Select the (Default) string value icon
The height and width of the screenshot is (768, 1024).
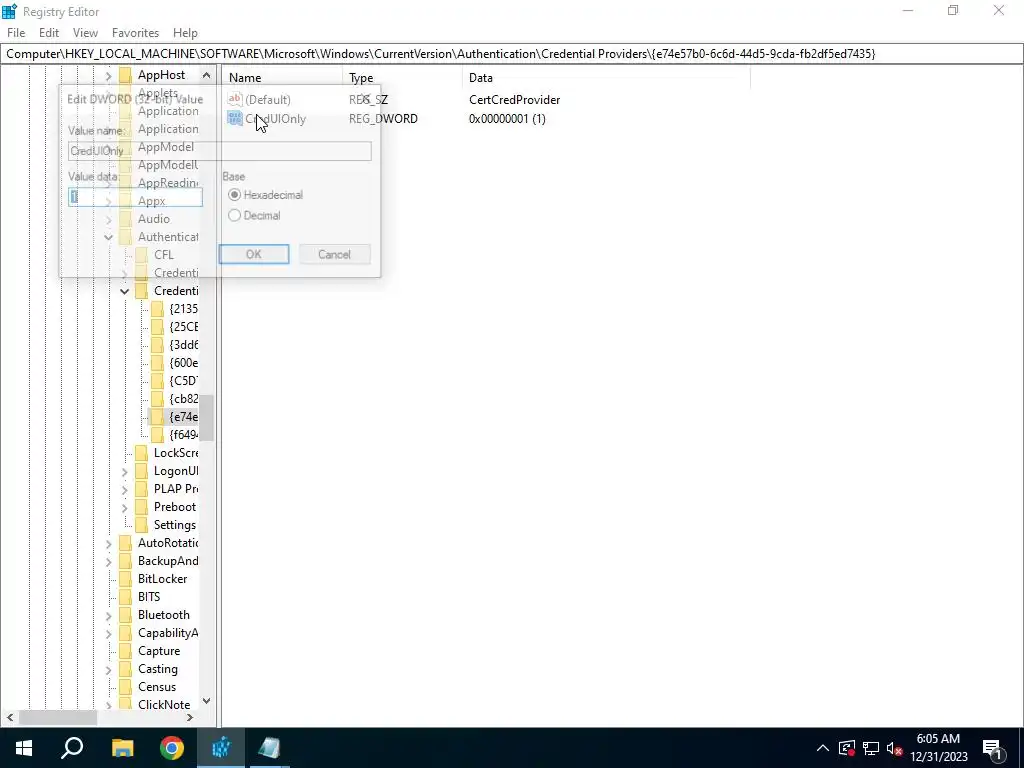point(234,99)
